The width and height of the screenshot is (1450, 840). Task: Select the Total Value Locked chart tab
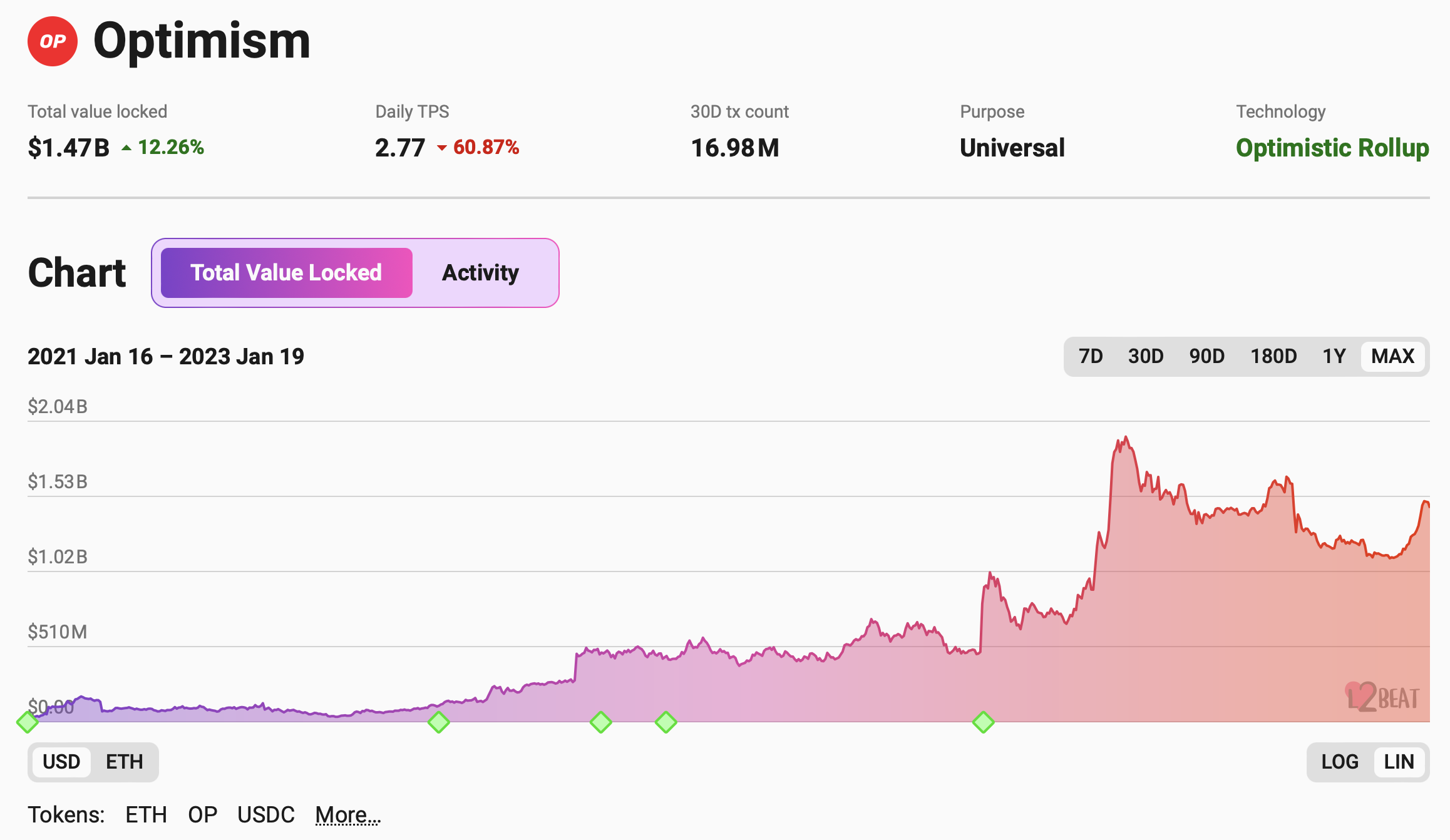[x=286, y=273]
